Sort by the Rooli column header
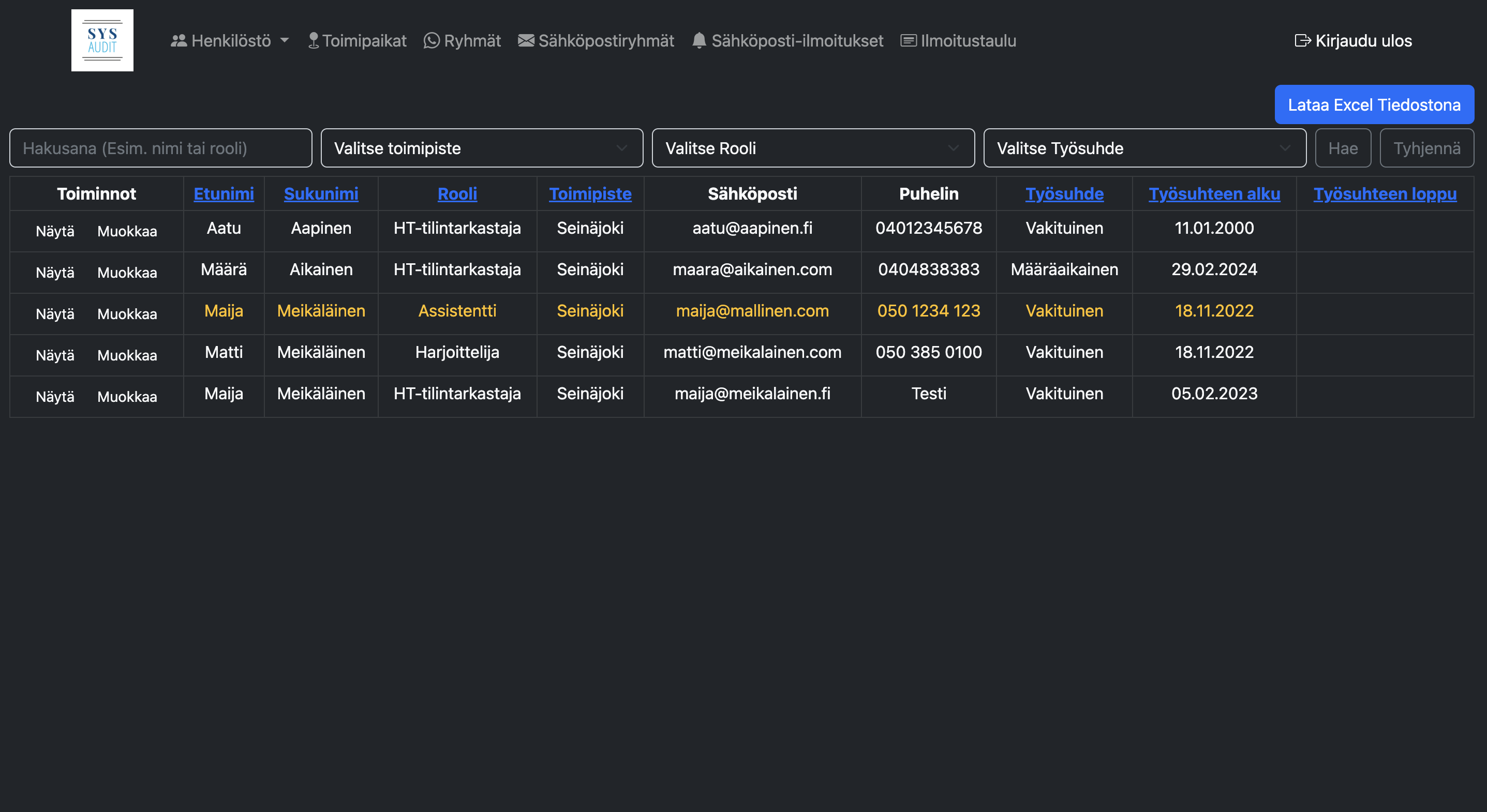The width and height of the screenshot is (1487, 812). (457, 194)
